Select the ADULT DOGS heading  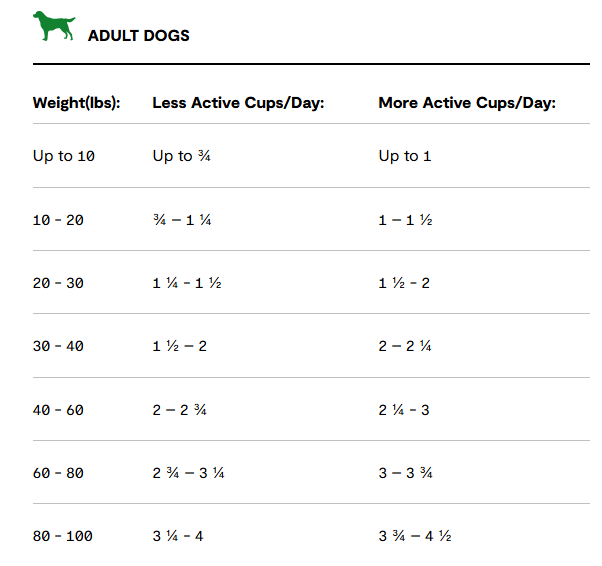[139, 36]
